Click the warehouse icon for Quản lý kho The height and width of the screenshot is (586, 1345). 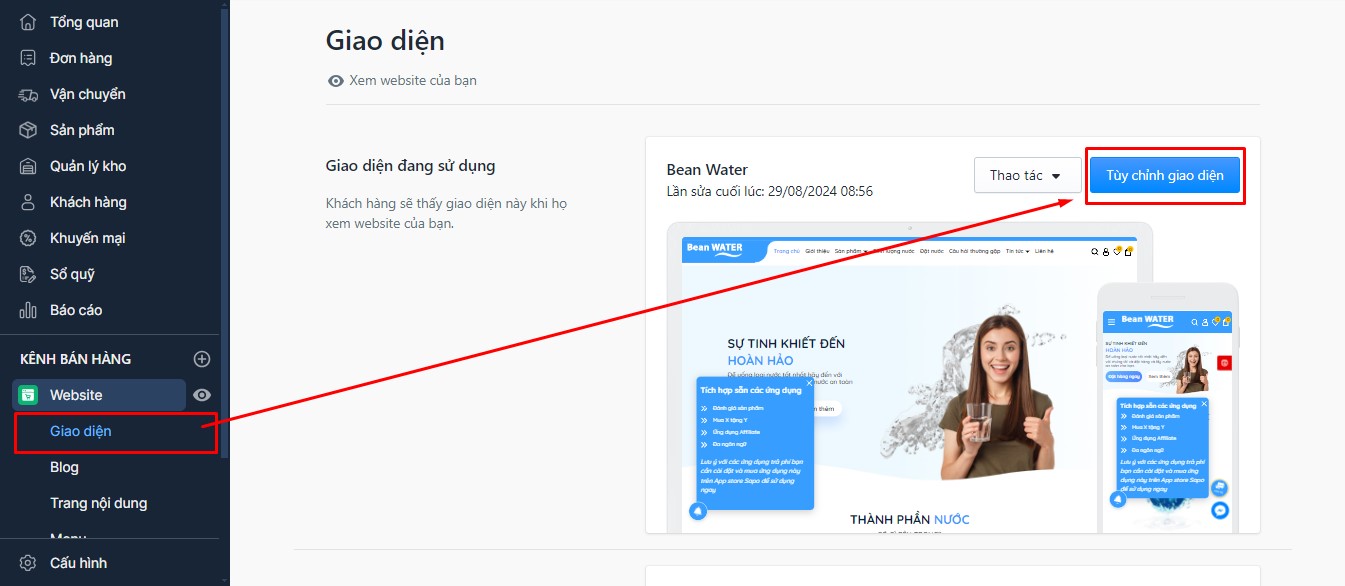28,166
